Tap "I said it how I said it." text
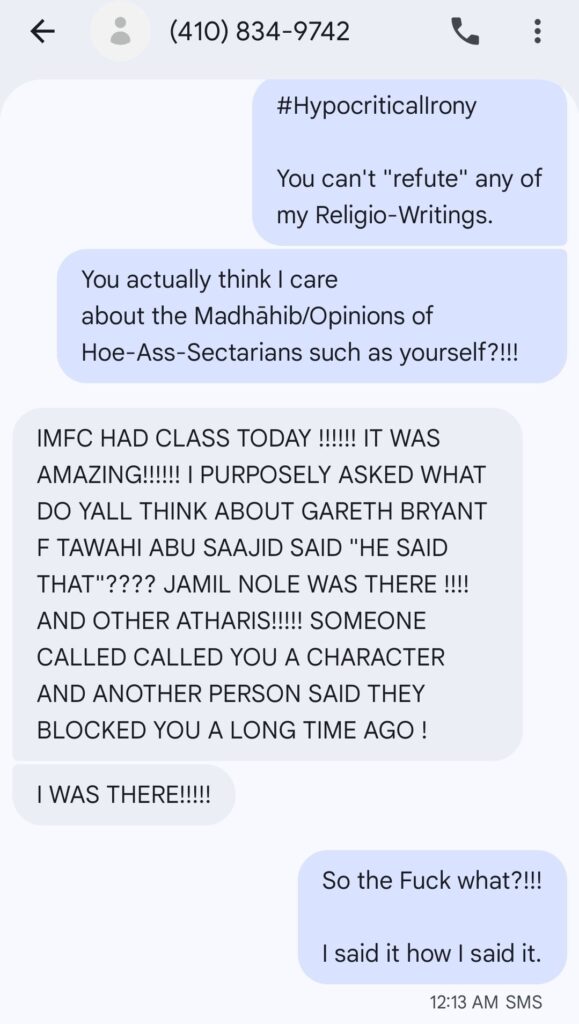The image size is (579, 1024). pos(431,953)
